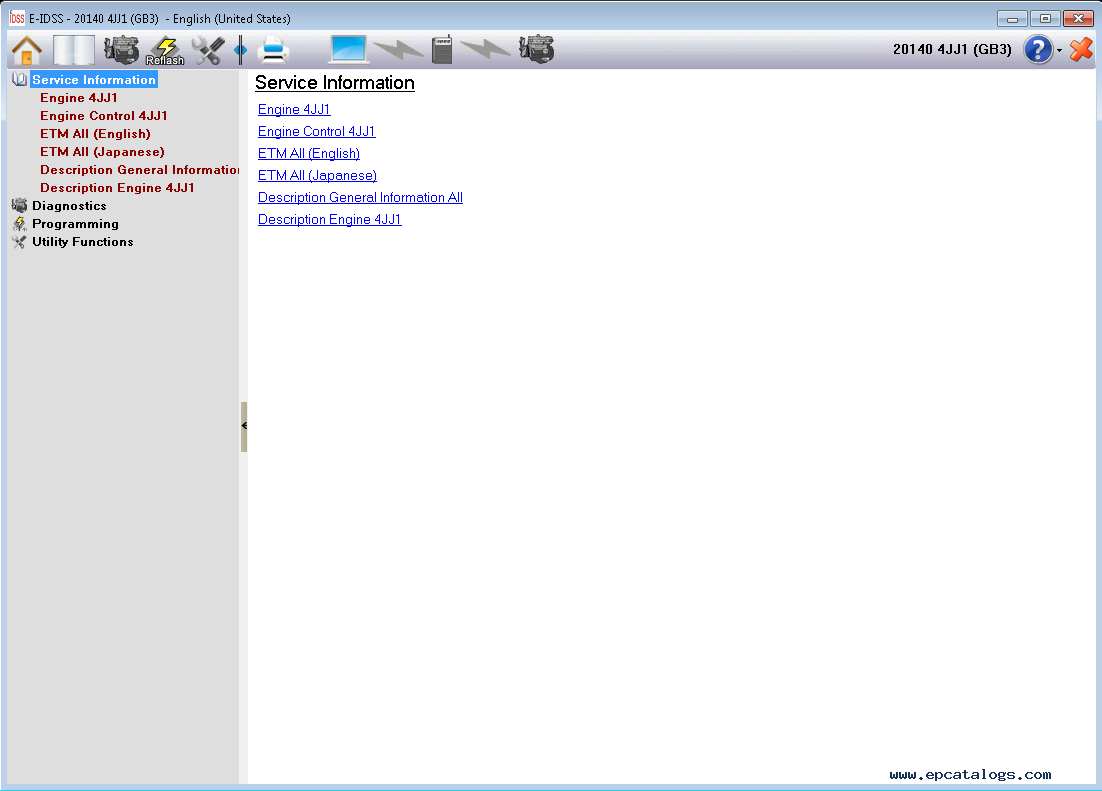This screenshot has height=791, width=1102.
Task: Click the Service Information page heading
Action: pyautogui.click(x=335, y=83)
